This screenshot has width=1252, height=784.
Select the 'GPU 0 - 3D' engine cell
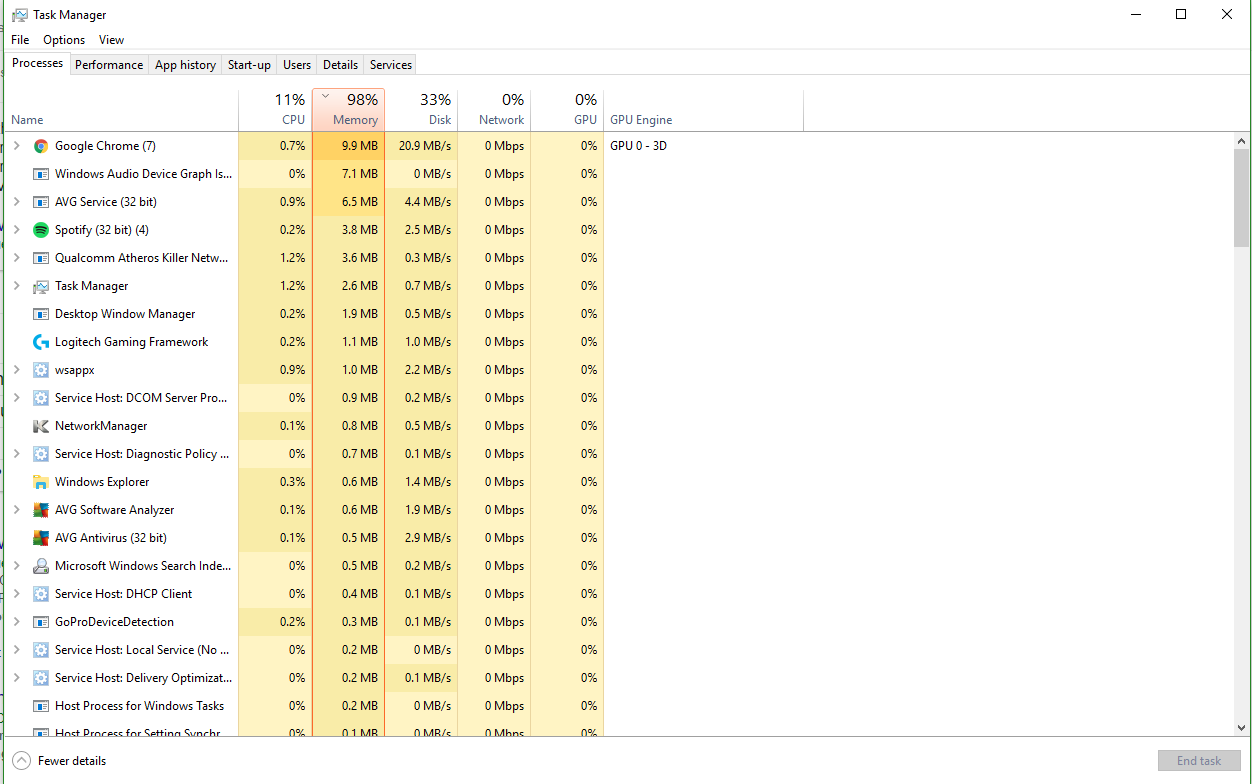point(638,146)
